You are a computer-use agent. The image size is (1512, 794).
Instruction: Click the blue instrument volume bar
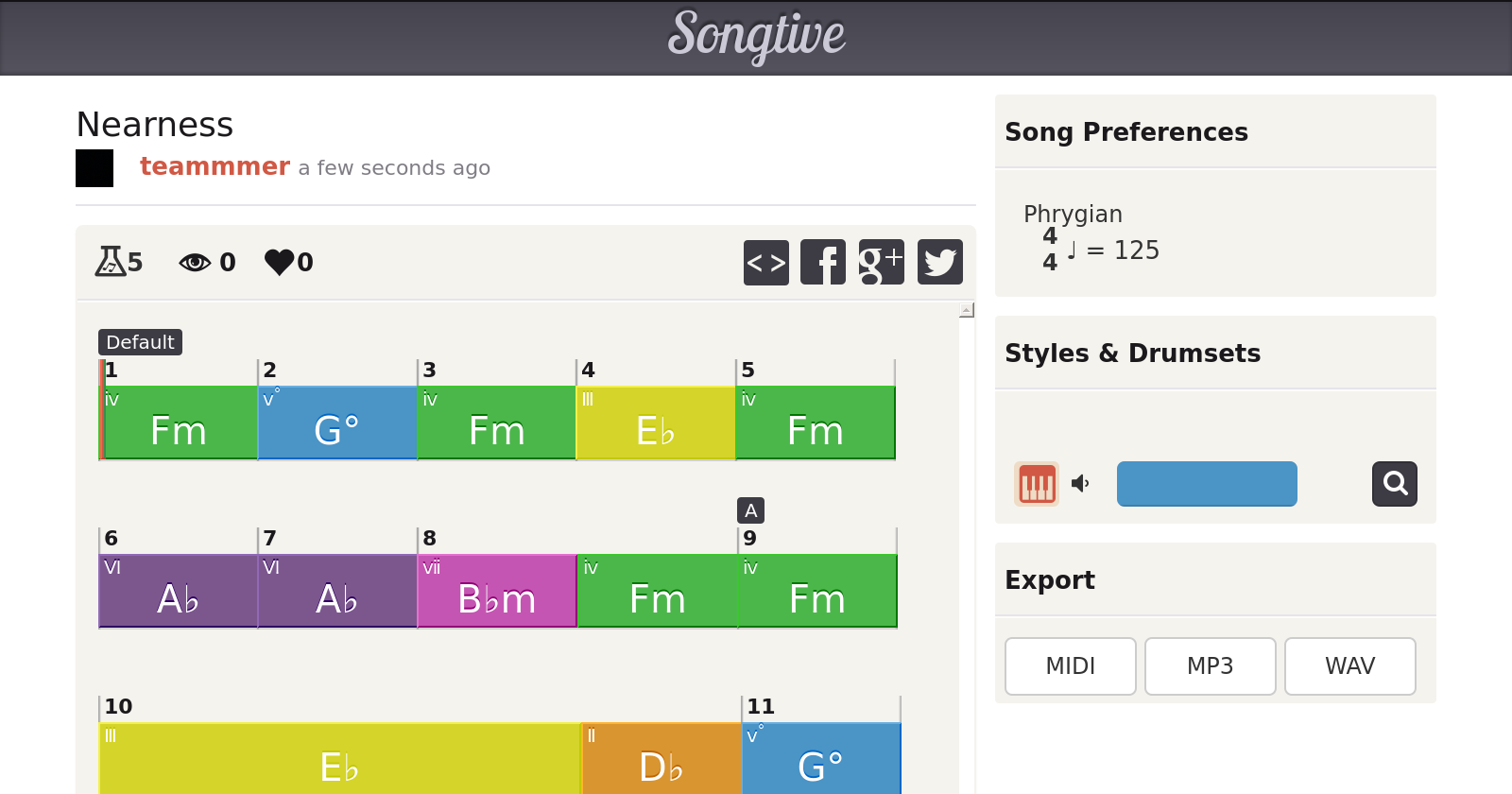1207,484
